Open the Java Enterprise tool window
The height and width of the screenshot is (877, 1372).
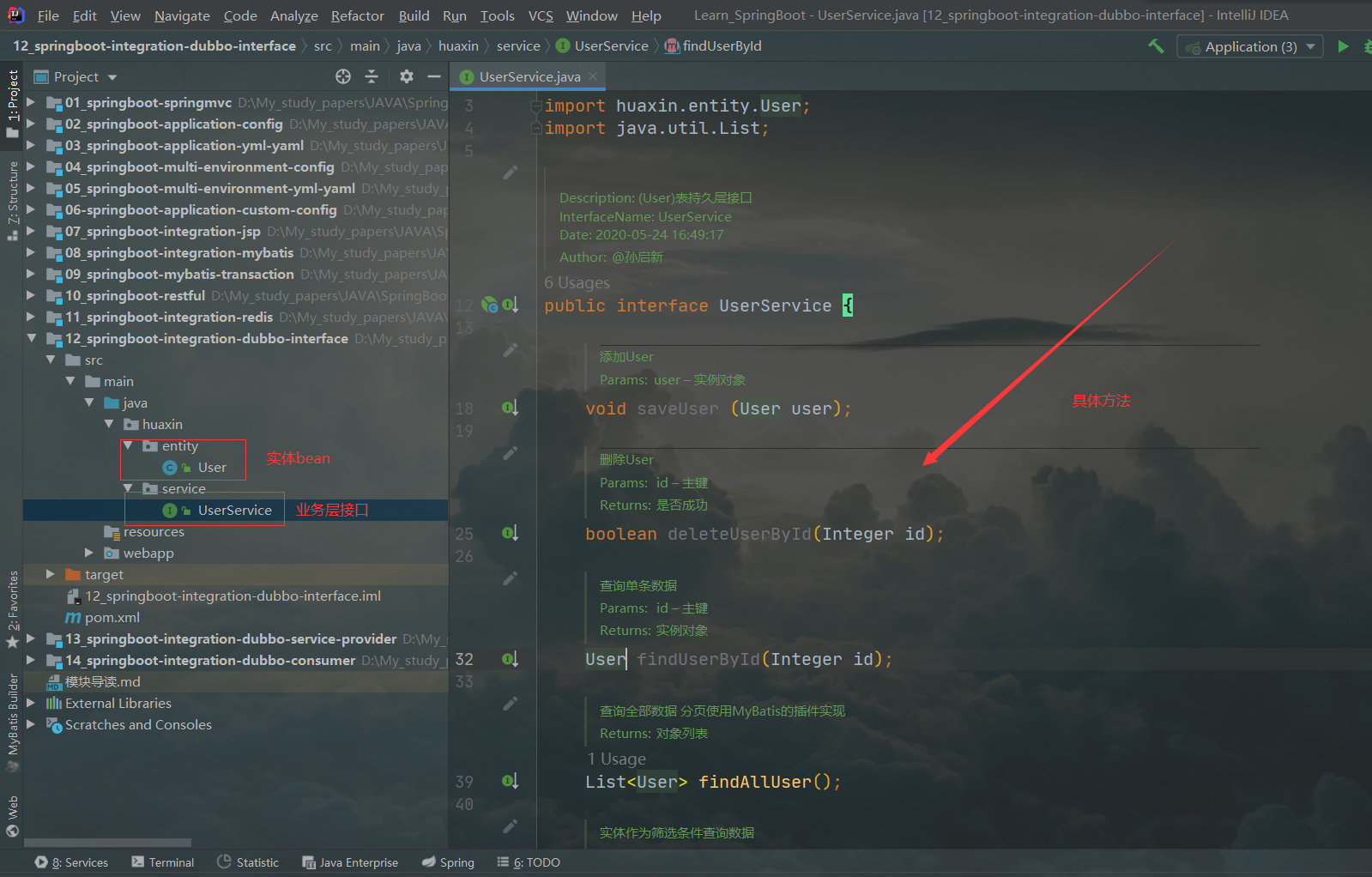coord(350,862)
